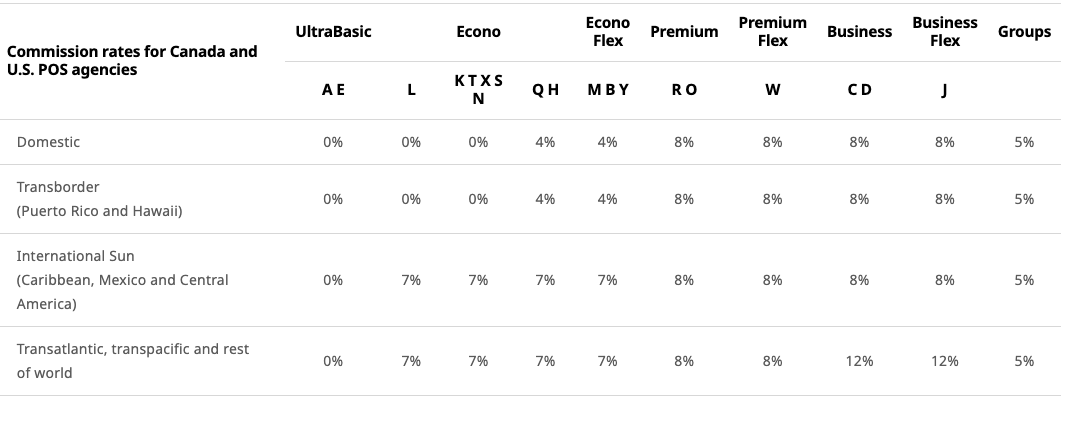Select the 12% Business Flex cell
1067x421 pixels.
[x=945, y=361]
